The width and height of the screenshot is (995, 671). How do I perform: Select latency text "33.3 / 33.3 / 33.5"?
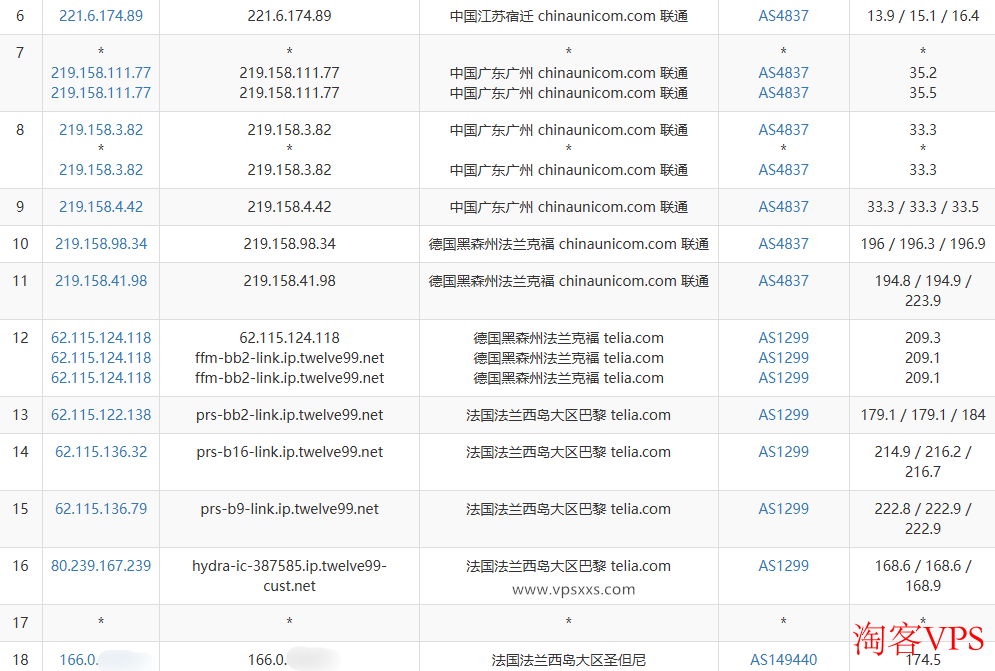(923, 207)
